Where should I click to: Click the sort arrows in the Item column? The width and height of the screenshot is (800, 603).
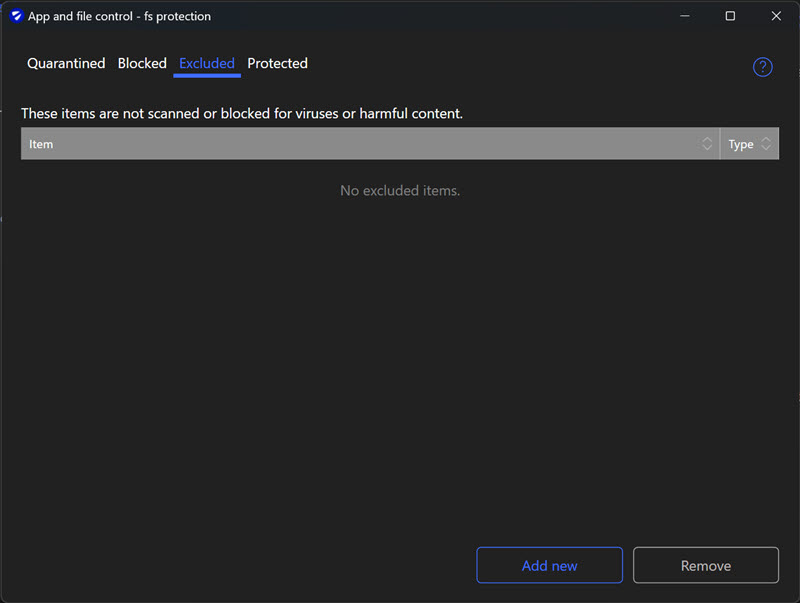tap(707, 144)
